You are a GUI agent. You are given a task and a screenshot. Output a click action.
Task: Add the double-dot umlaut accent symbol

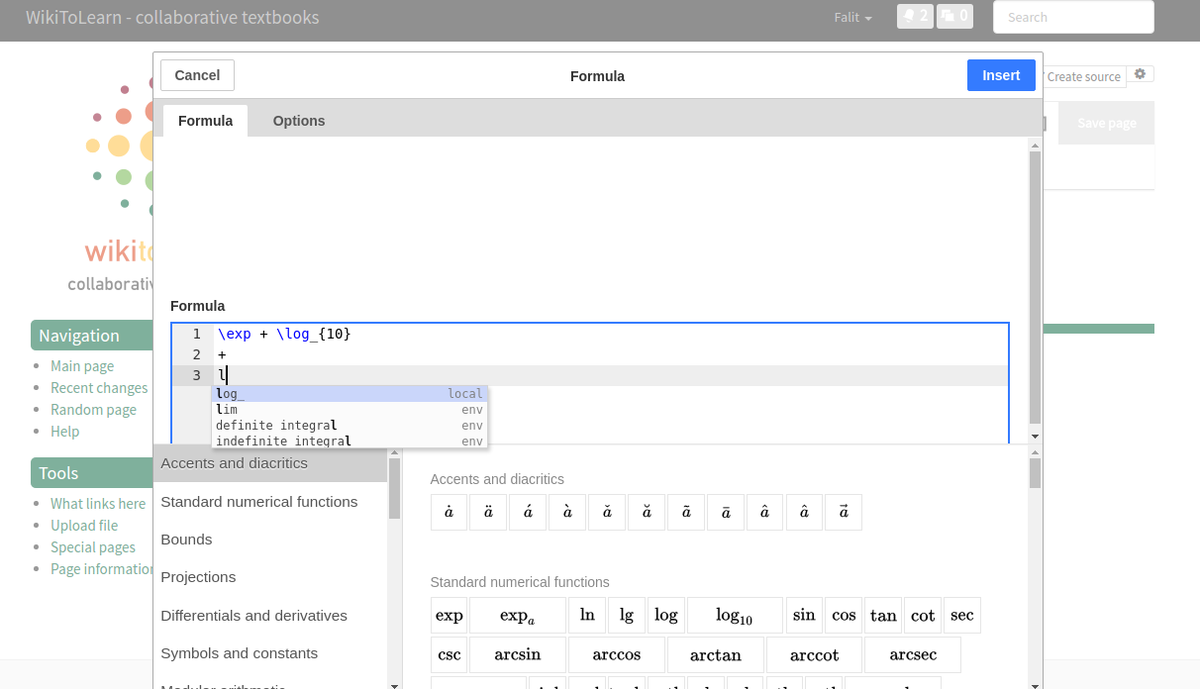488,512
